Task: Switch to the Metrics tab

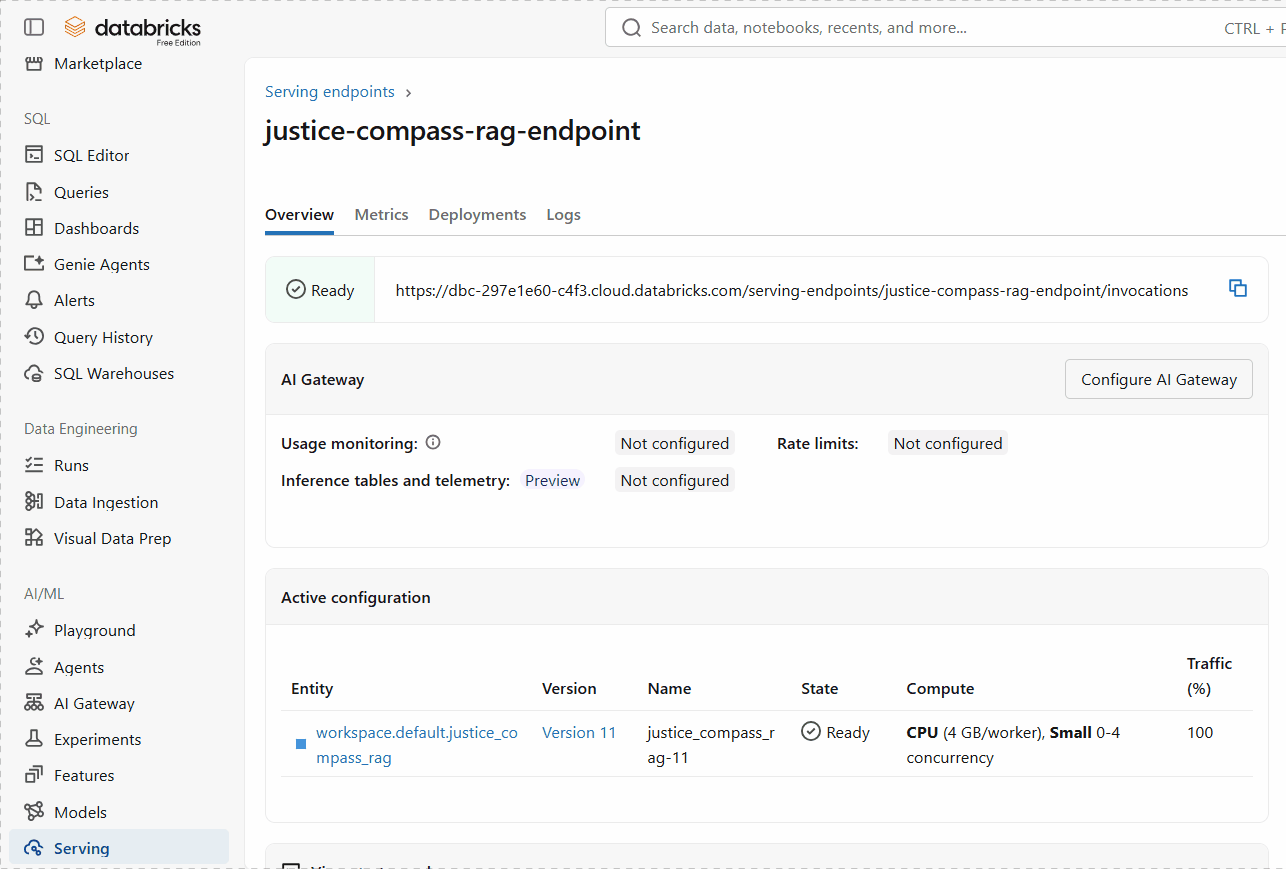Action: 381,215
